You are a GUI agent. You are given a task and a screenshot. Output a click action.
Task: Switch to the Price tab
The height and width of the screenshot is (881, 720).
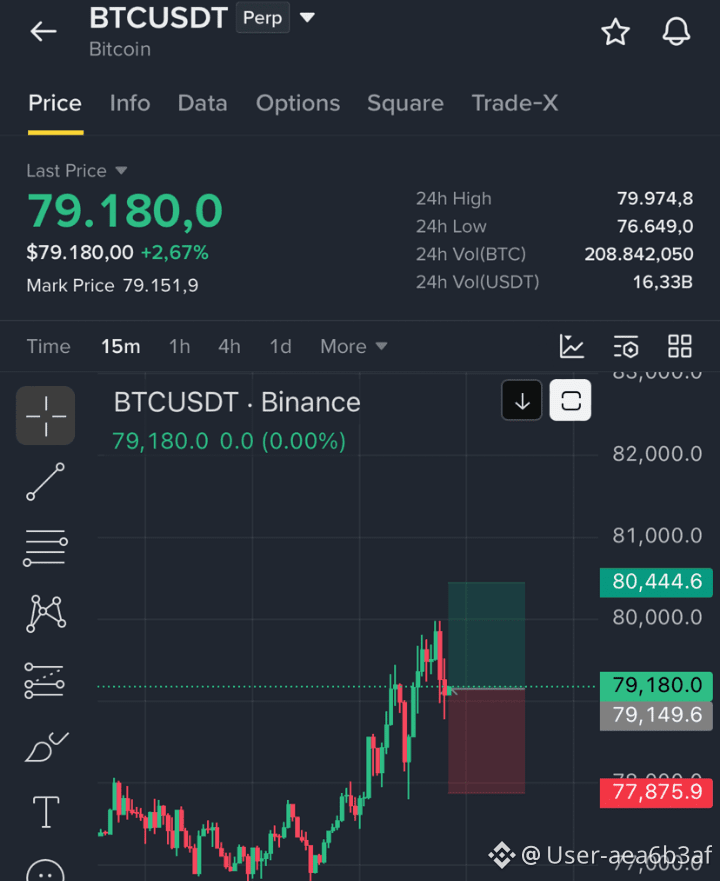(x=55, y=103)
